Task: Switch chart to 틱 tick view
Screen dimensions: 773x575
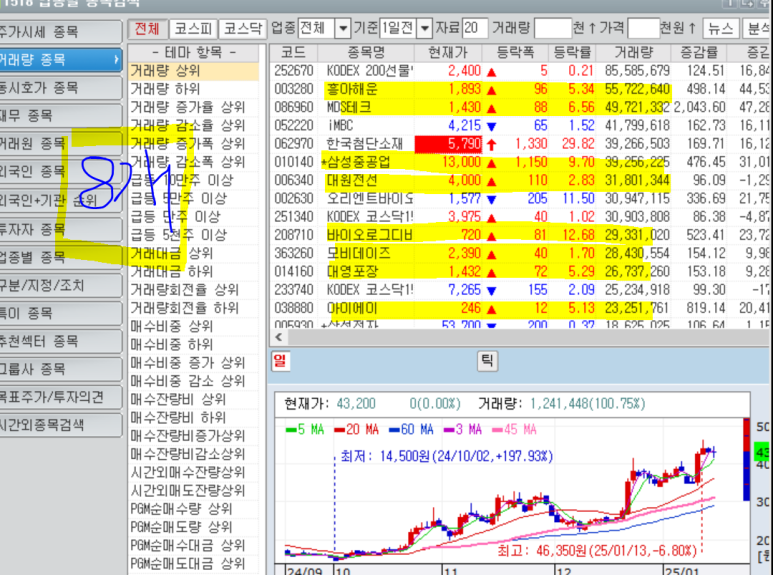Action: tap(487, 361)
